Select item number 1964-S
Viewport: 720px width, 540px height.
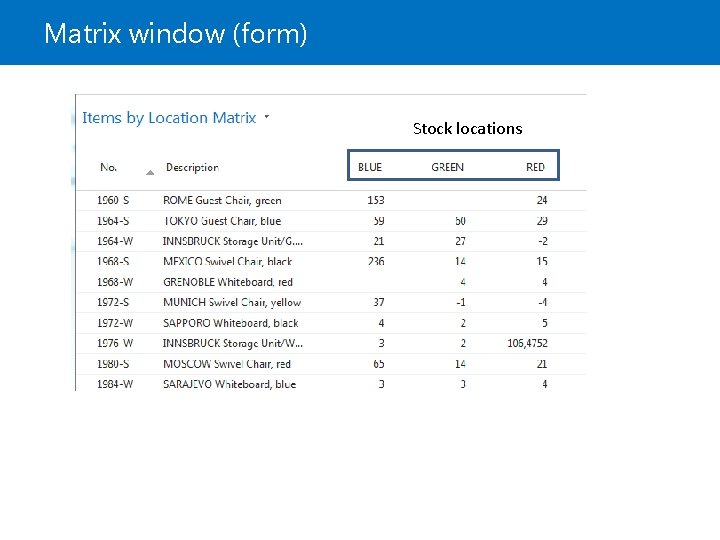coord(113,221)
